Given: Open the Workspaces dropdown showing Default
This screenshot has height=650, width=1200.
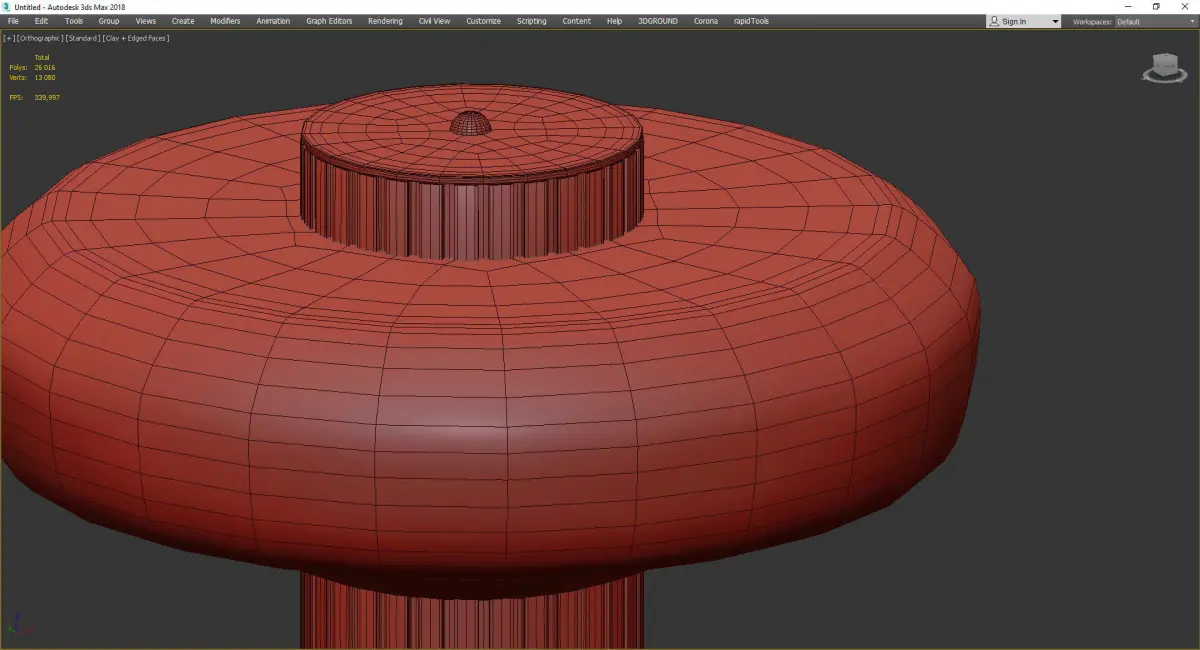Looking at the screenshot, I should pos(1155,21).
